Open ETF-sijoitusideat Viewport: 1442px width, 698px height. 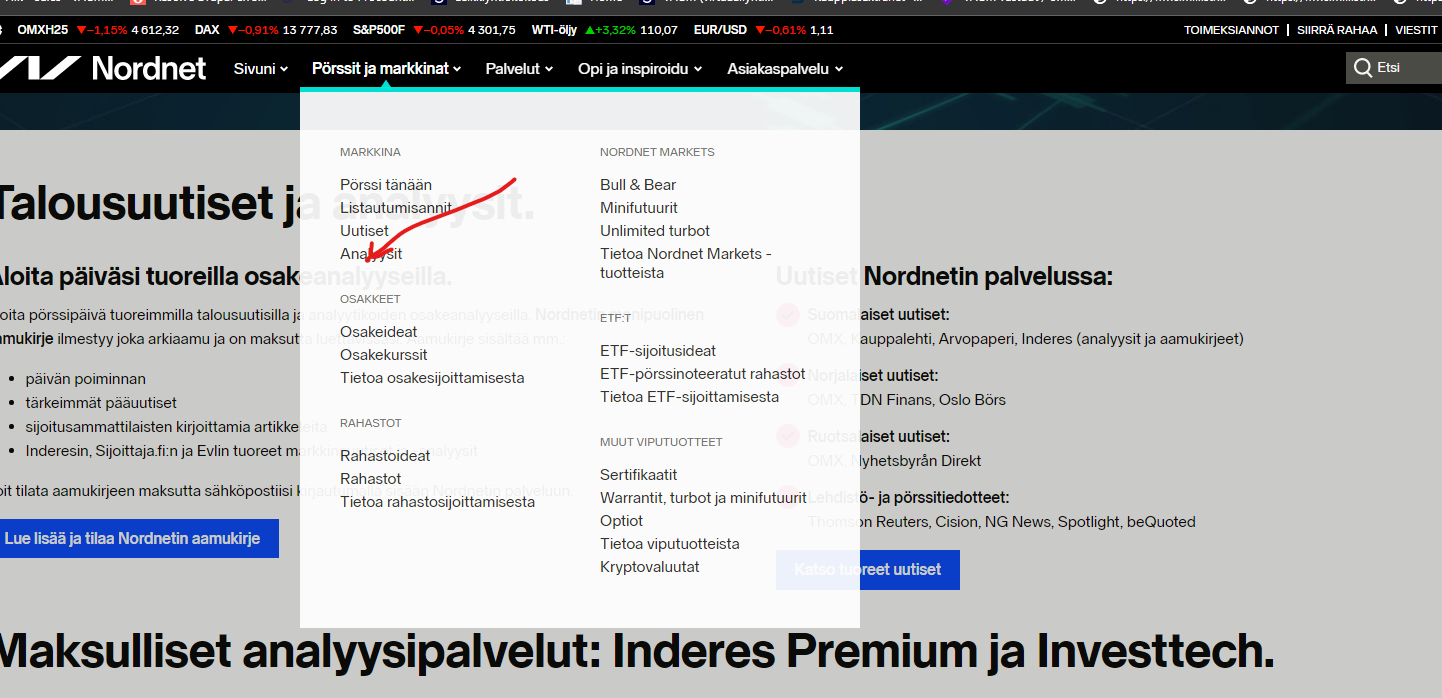click(658, 351)
